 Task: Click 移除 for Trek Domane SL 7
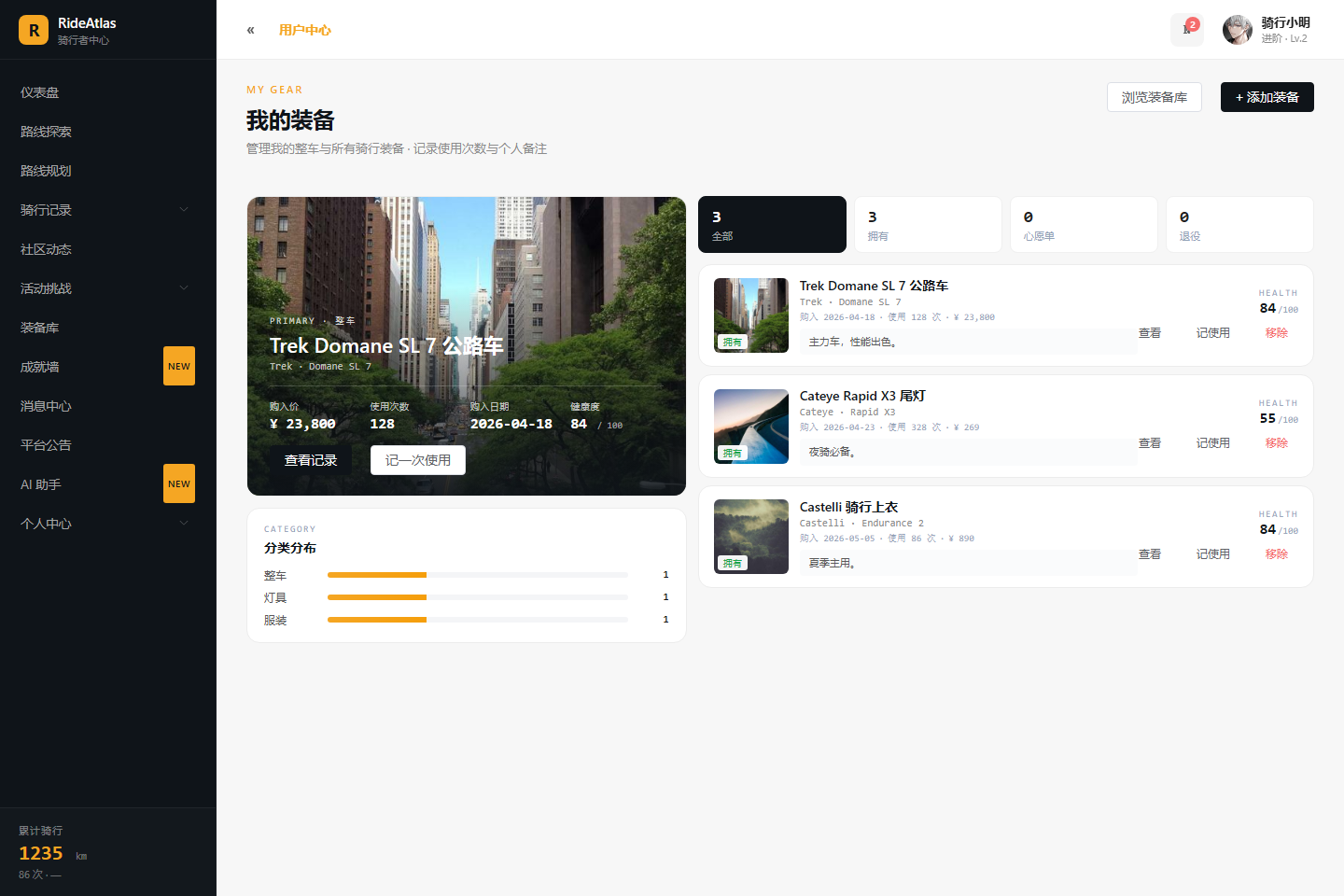(1277, 333)
